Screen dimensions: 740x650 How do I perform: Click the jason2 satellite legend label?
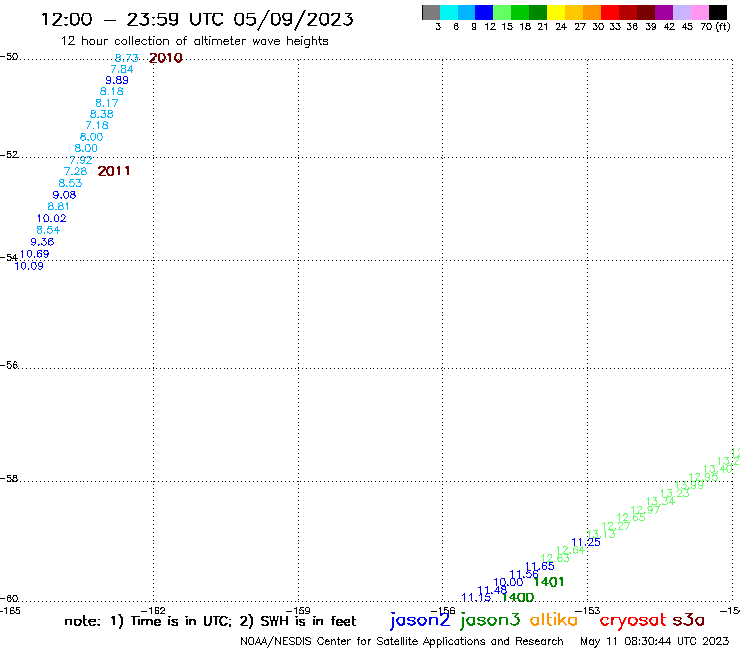[420, 620]
